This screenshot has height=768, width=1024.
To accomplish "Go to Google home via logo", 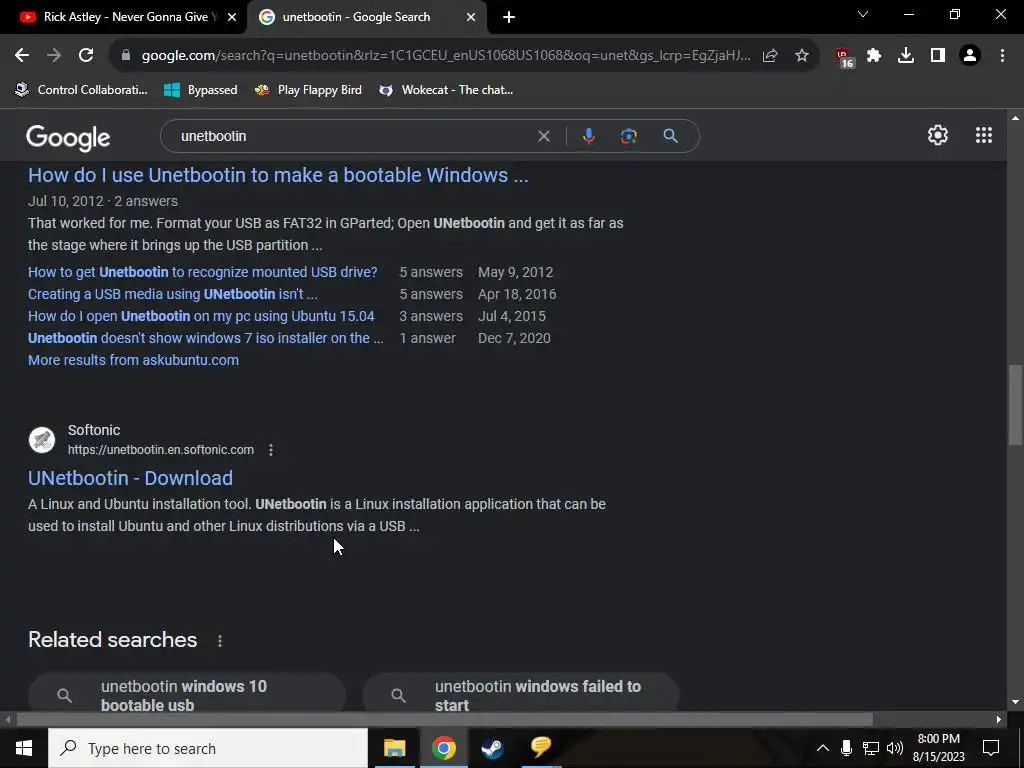I will pyautogui.click(x=68, y=138).
